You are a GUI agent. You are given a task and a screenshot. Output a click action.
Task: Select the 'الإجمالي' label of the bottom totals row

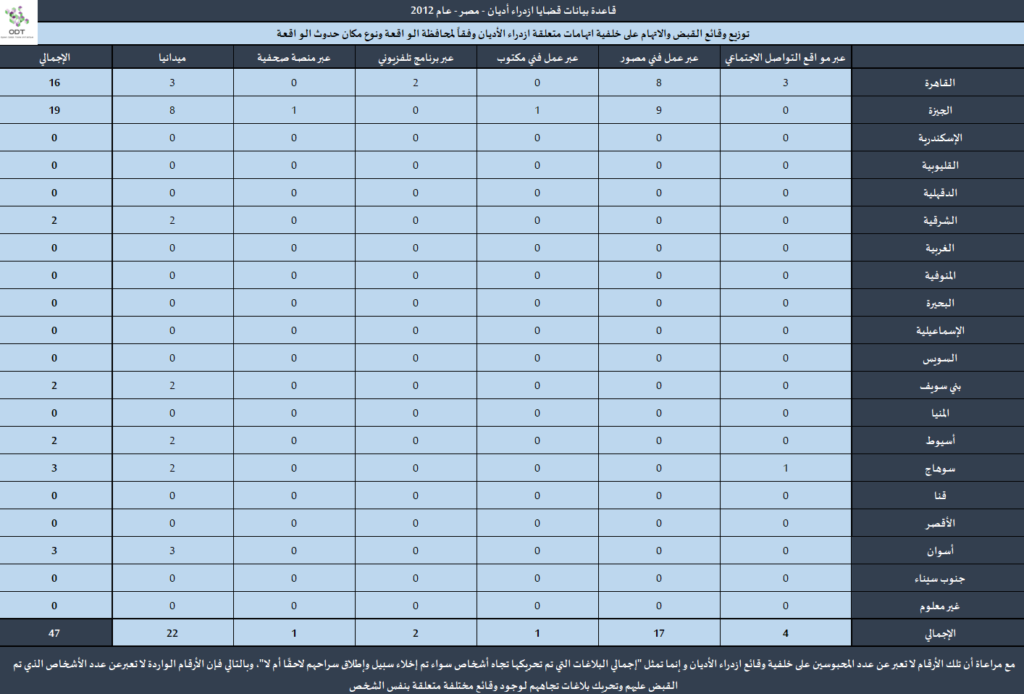(x=940, y=633)
